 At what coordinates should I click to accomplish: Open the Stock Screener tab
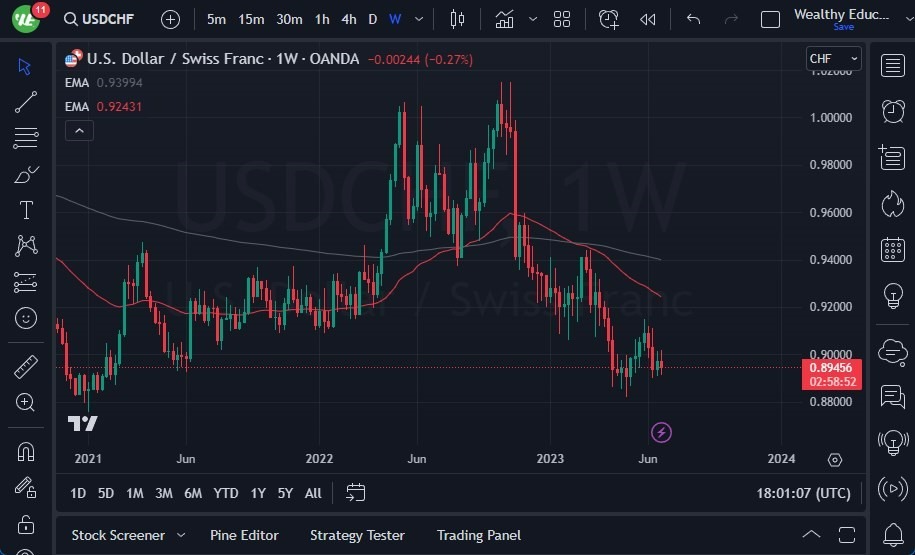tap(118, 535)
